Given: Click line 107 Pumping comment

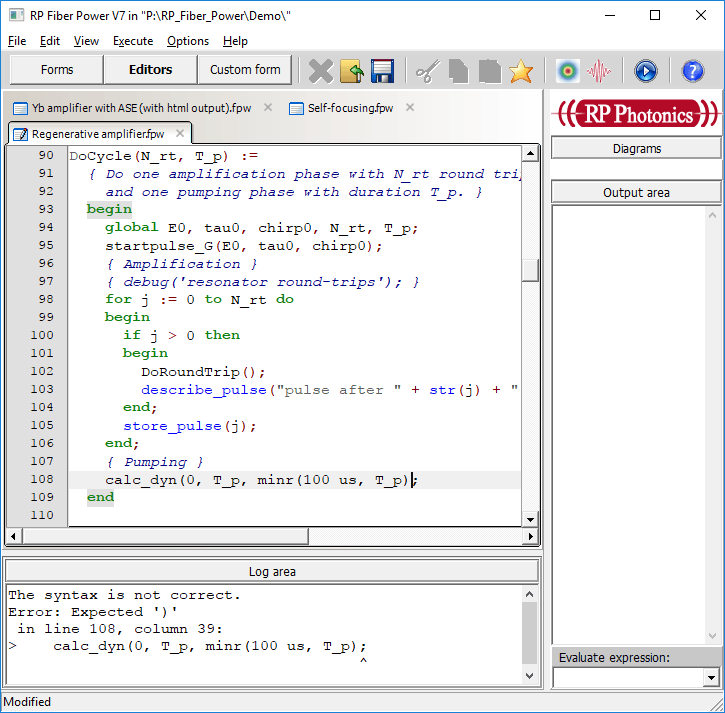Looking at the screenshot, I should 155,462.
